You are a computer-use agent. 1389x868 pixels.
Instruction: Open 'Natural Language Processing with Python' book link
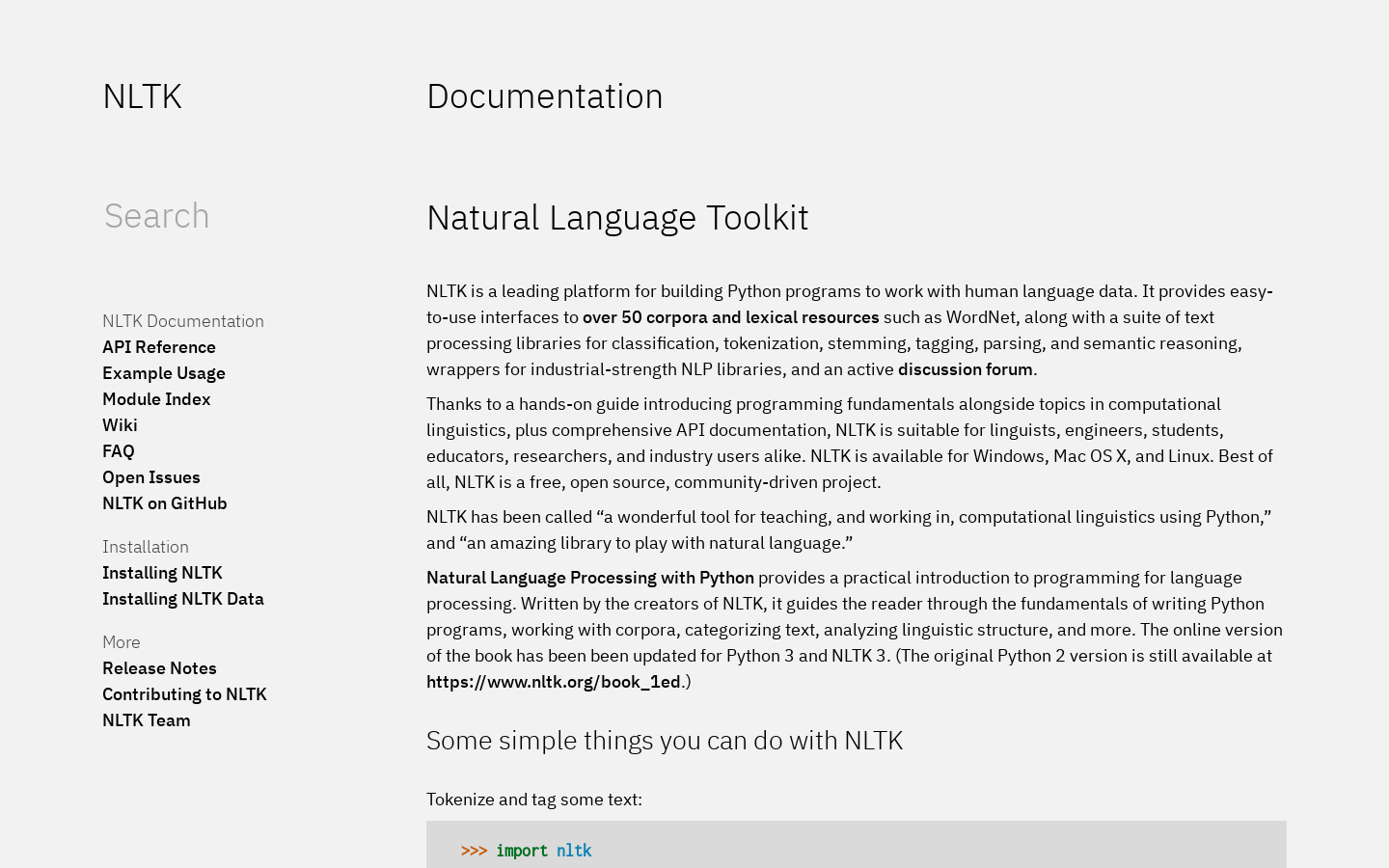pyautogui.click(x=590, y=578)
